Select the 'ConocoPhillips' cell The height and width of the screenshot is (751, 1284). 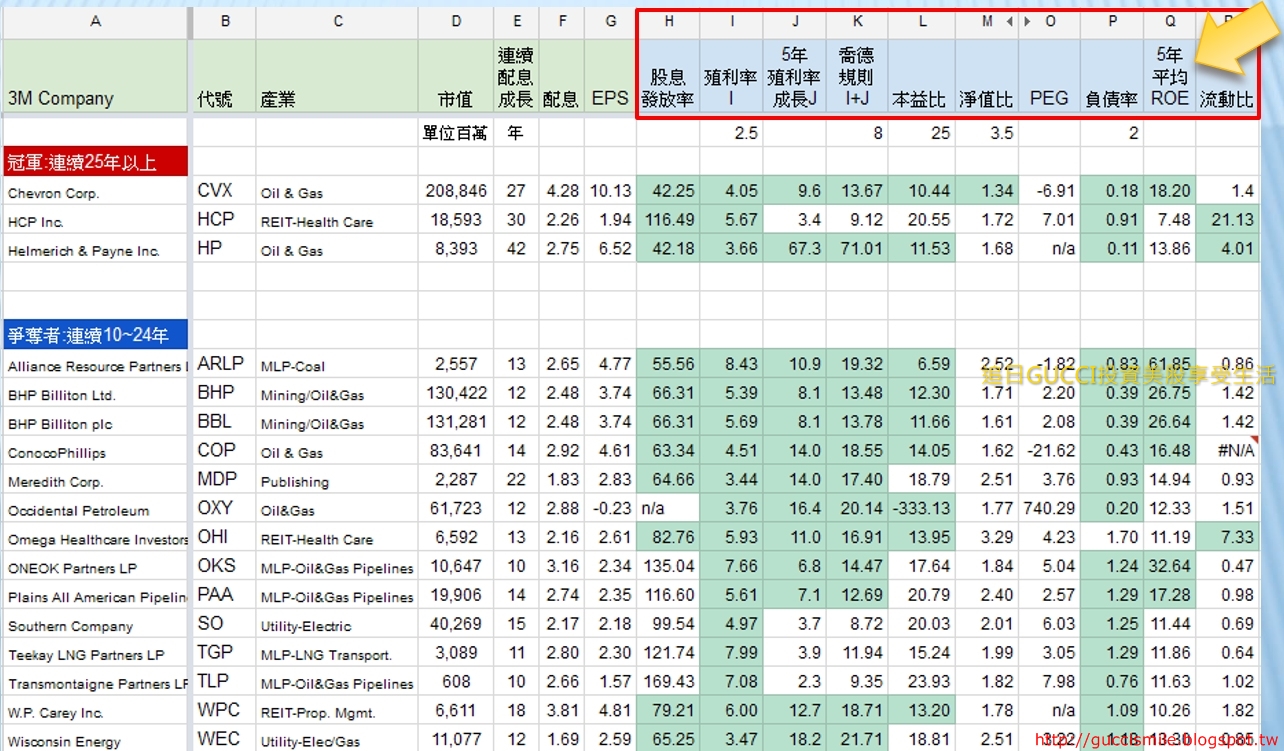coord(95,451)
